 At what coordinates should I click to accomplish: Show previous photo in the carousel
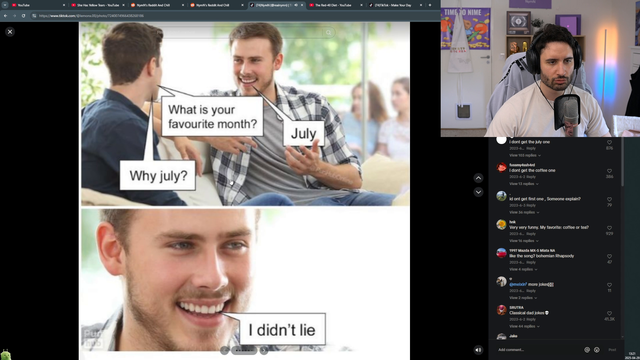(224, 350)
